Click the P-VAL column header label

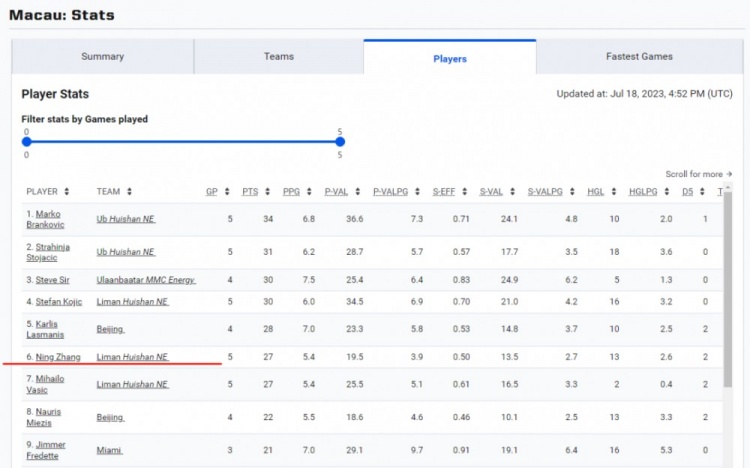(x=336, y=191)
